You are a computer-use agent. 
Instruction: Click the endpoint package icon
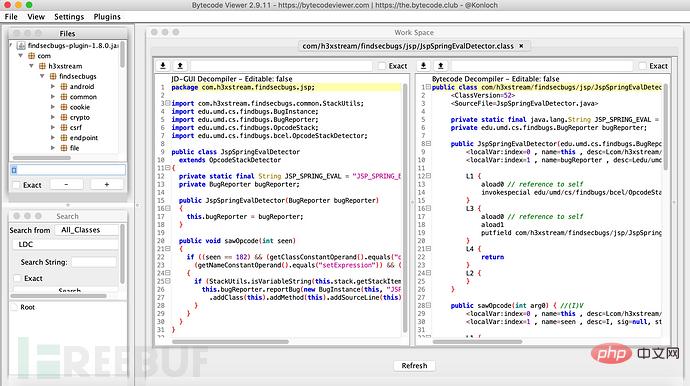64,138
